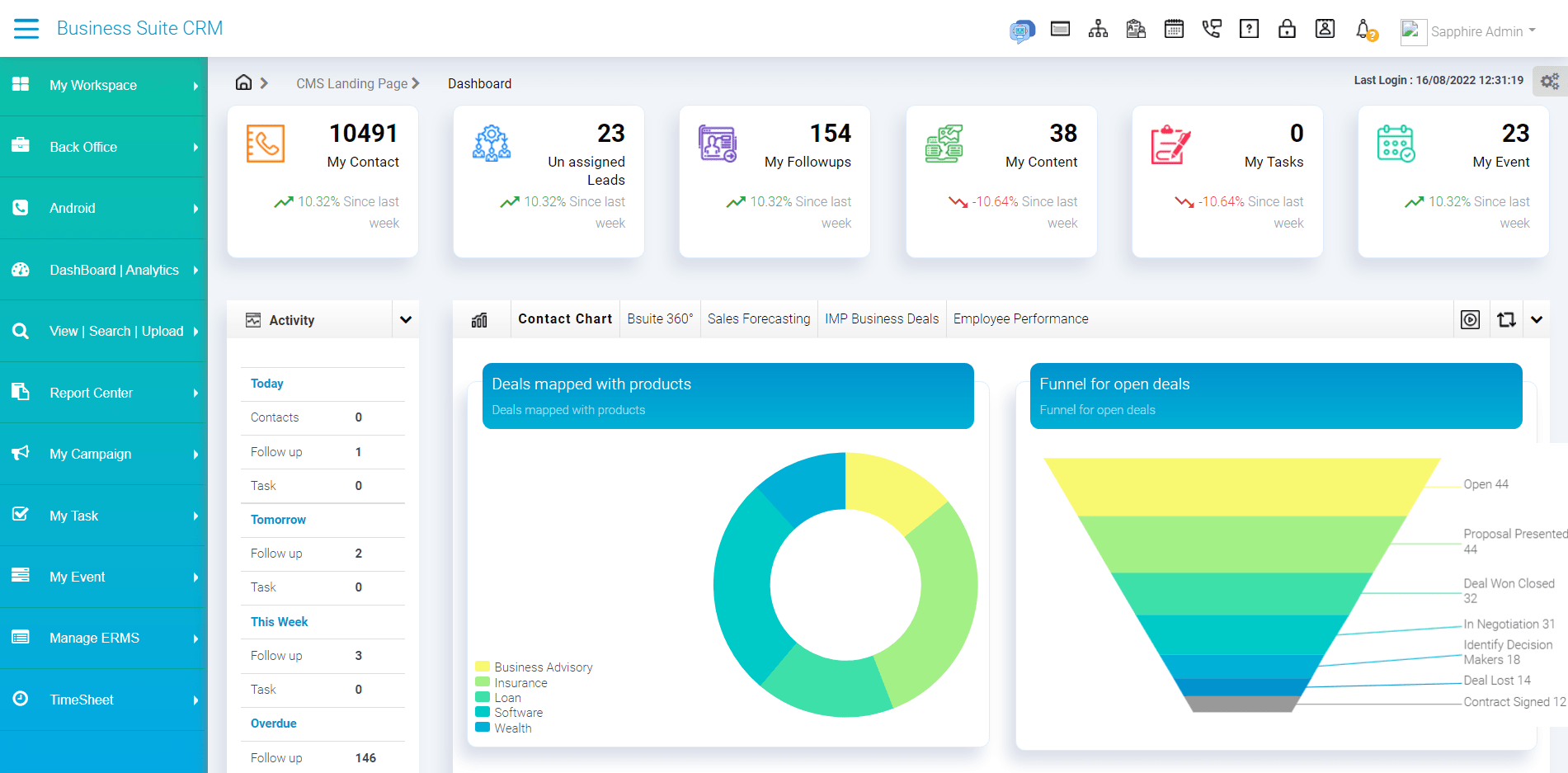
Task: Open IMP Business Deals tab
Action: click(882, 318)
